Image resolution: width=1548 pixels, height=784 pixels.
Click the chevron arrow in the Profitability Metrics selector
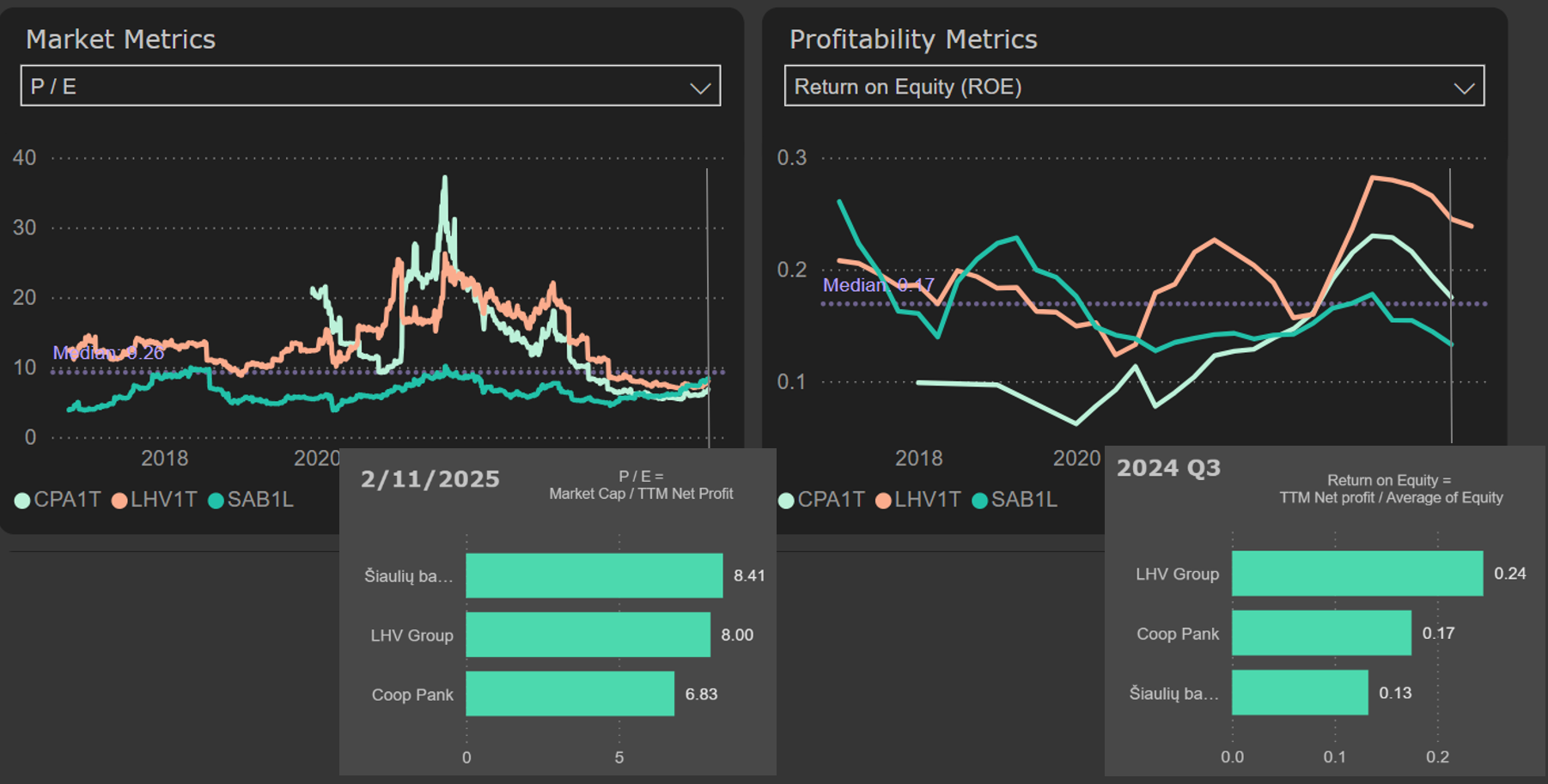1464,88
